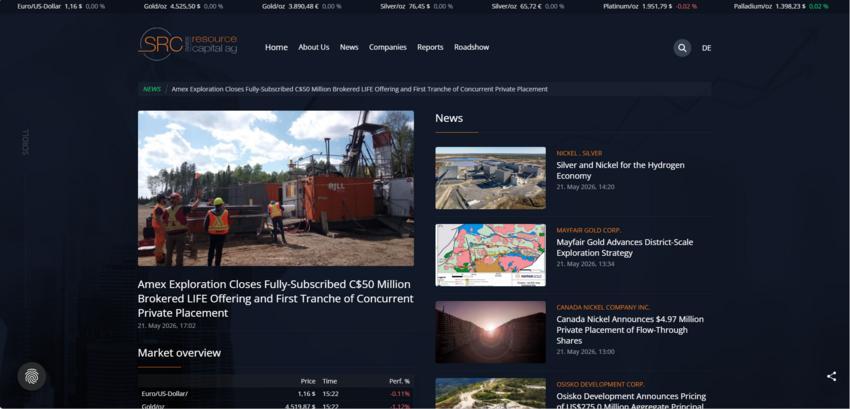Switch language to DE
The width and height of the screenshot is (850, 409).
(x=706, y=48)
